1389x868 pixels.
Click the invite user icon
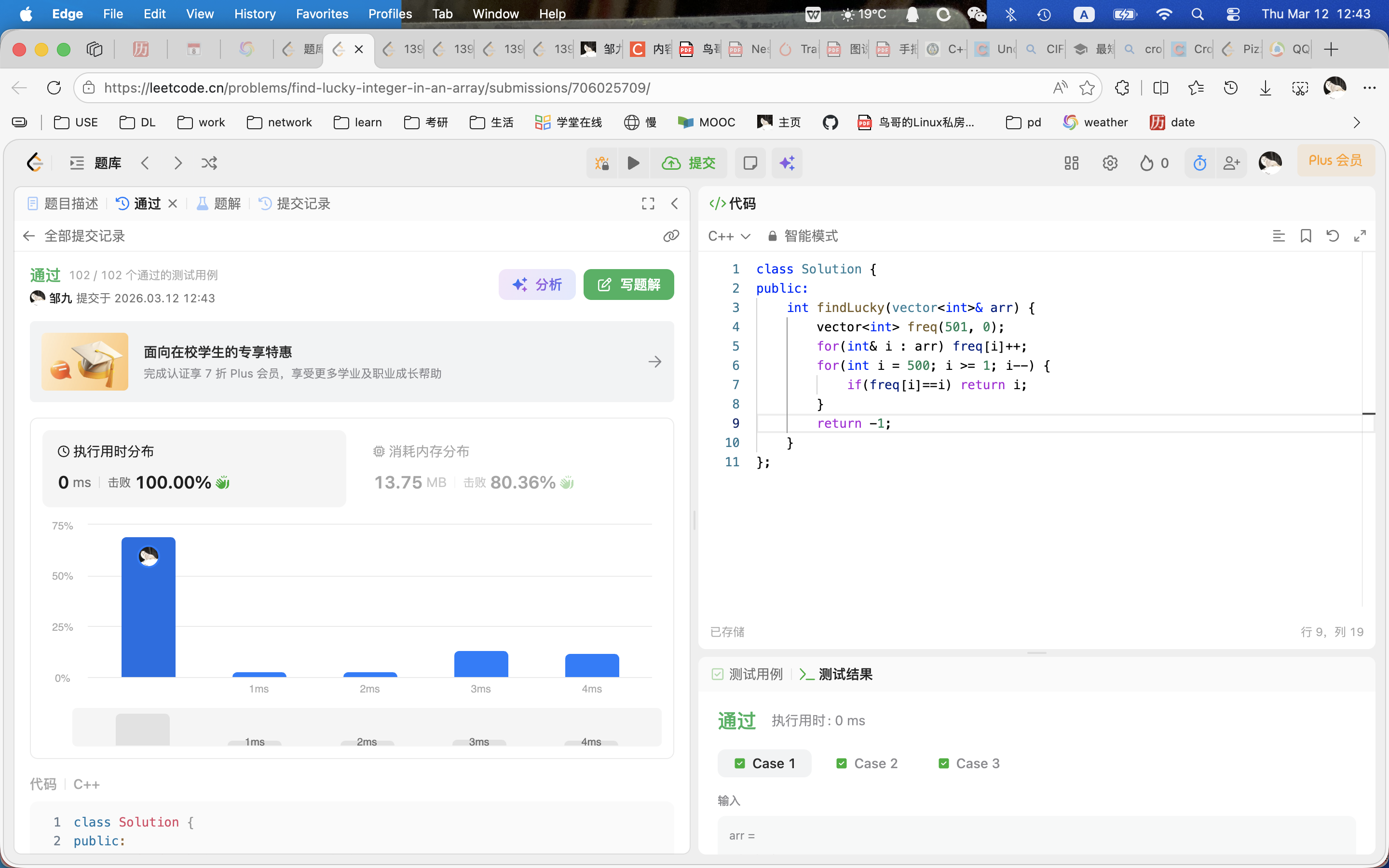pos(1232,163)
